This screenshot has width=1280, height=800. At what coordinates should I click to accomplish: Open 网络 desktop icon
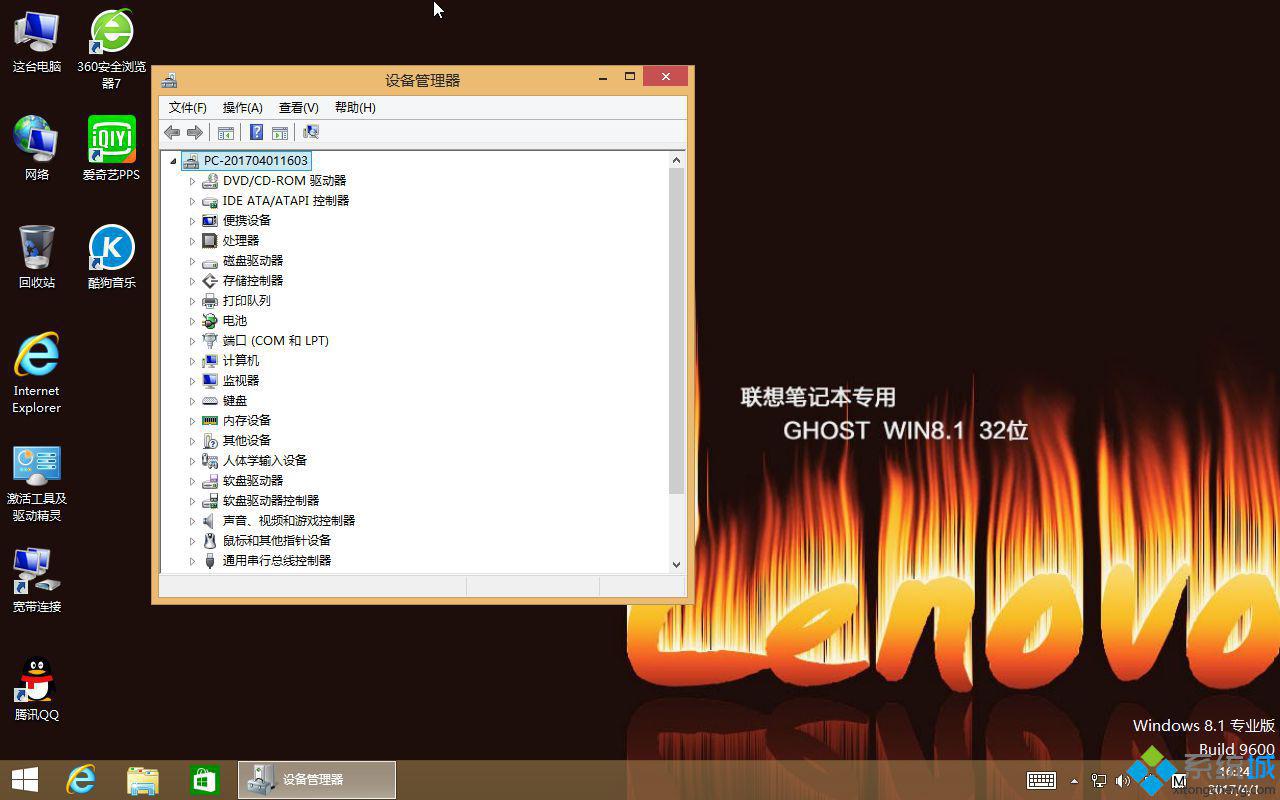pyautogui.click(x=37, y=148)
